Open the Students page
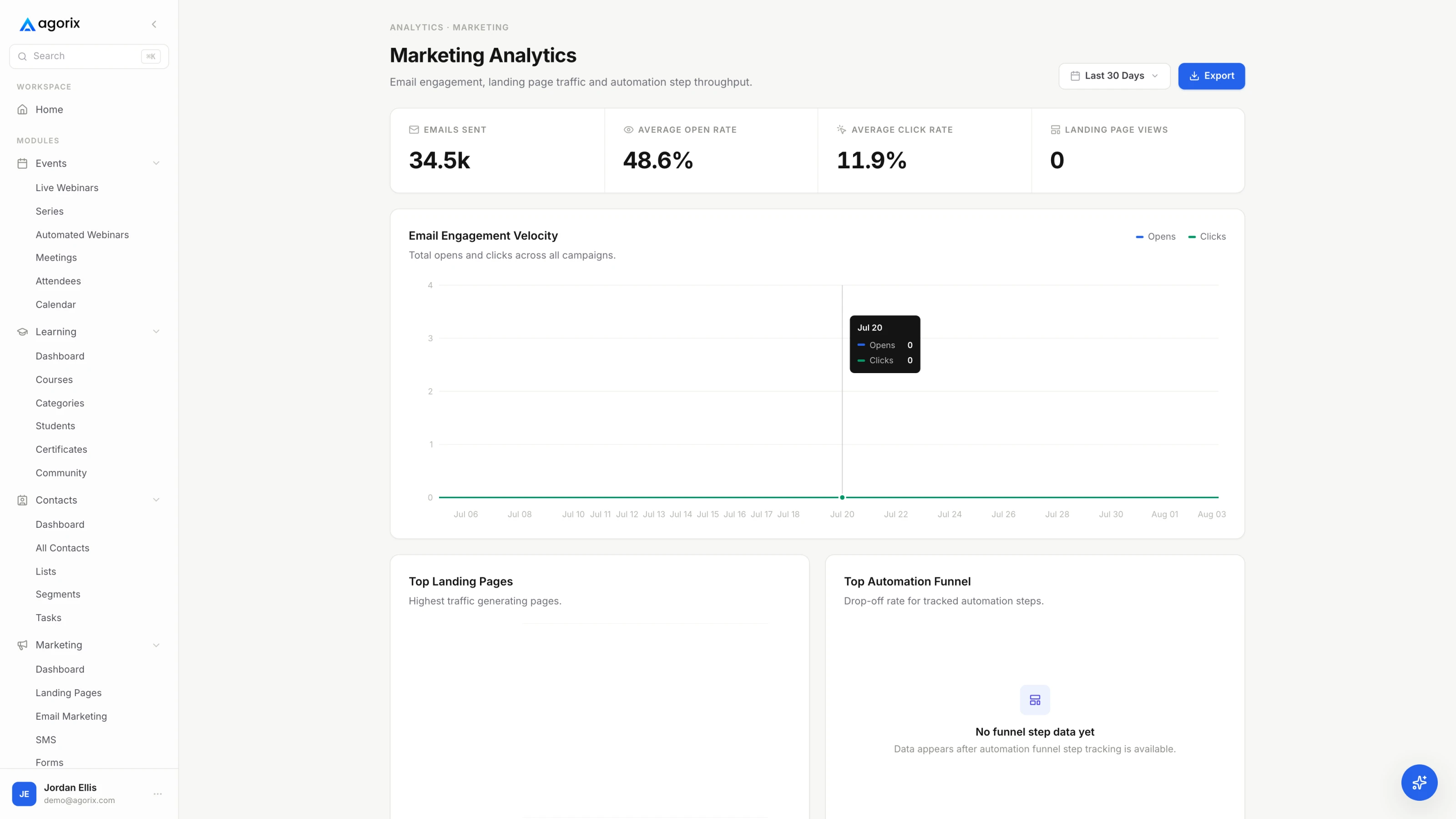The width and height of the screenshot is (1456, 819). tap(55, 426)
